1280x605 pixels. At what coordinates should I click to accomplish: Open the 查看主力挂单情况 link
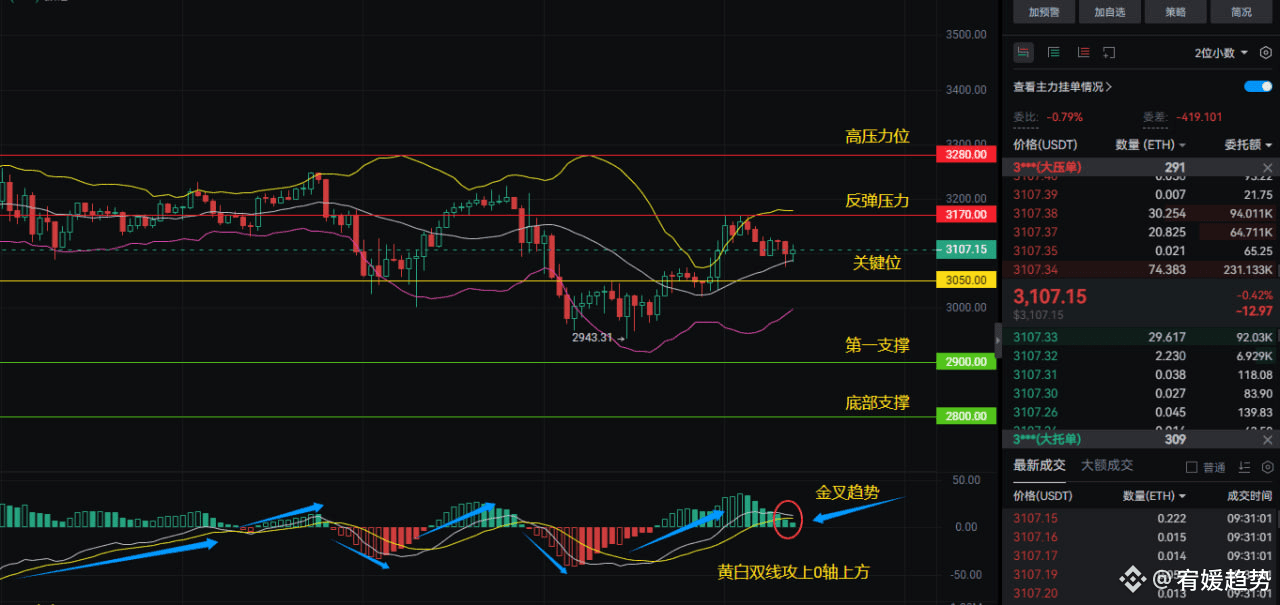click(x=1062, y=87)
